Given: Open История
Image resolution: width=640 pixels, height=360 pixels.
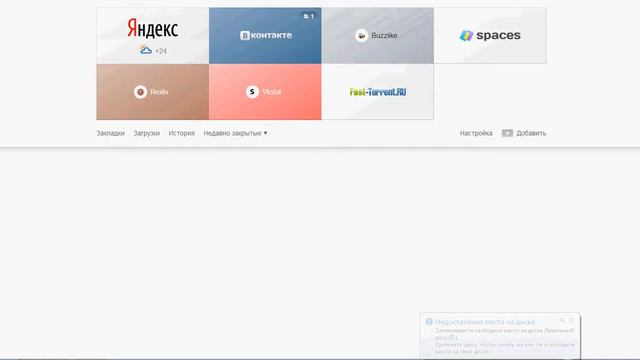Looking at the screenshot, I should [x=182, y=133].
